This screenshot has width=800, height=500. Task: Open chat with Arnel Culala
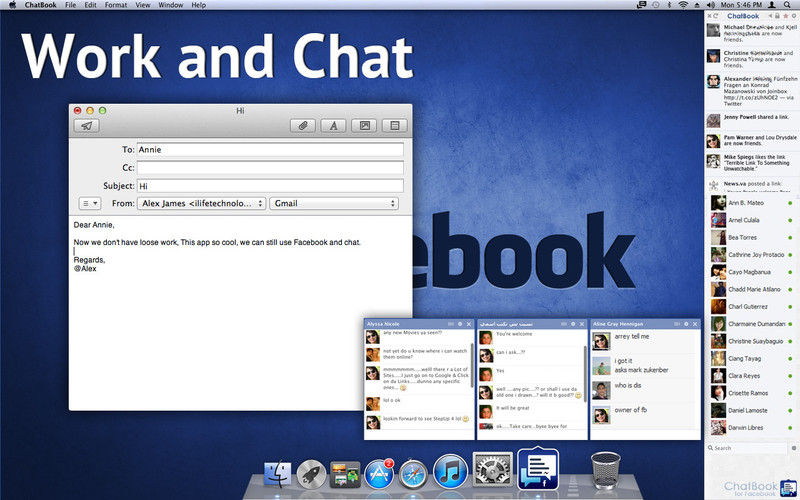click(752, 220)
